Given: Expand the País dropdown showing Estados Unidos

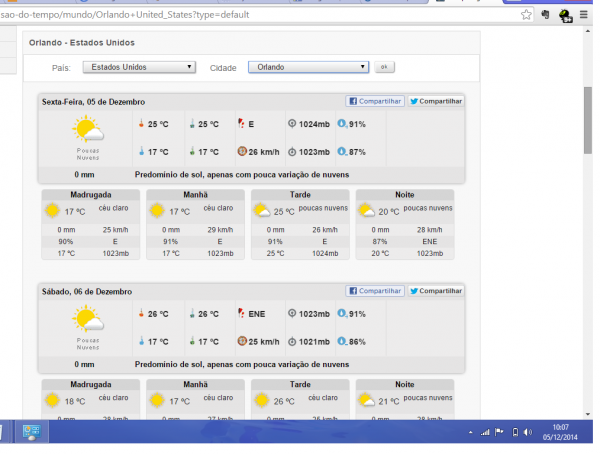Looking at the screenshot, I should coord(137,67).
